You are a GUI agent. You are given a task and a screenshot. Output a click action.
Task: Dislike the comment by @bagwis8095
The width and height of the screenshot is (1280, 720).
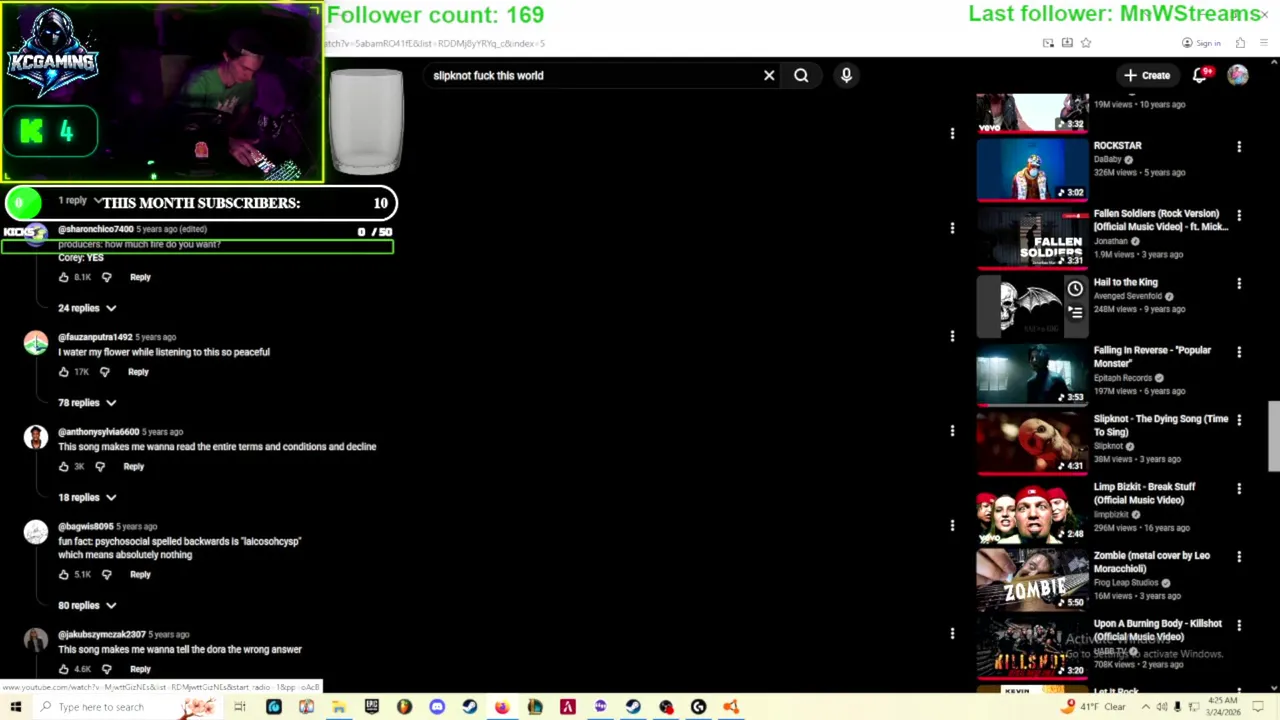point(106,574)
